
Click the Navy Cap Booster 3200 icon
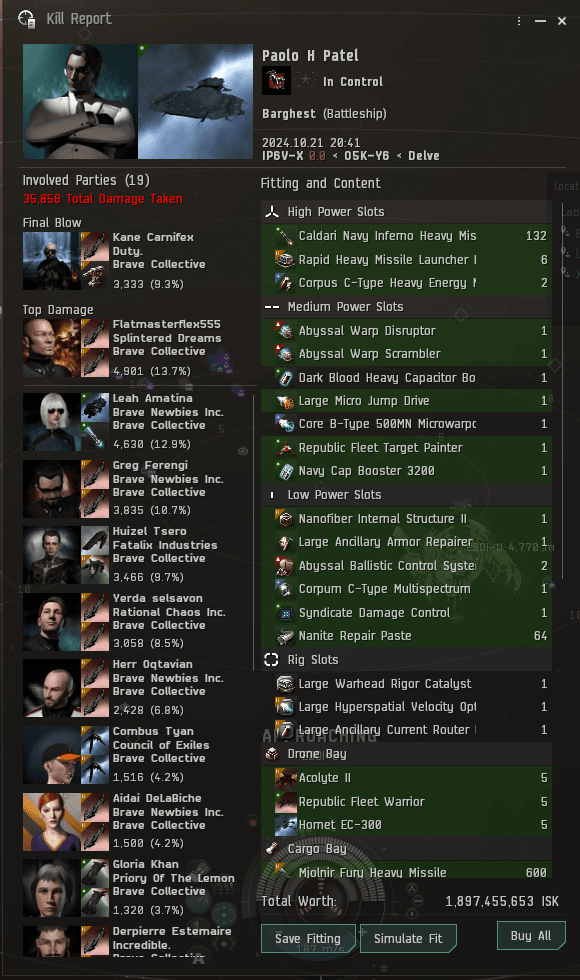click(285, 471)
